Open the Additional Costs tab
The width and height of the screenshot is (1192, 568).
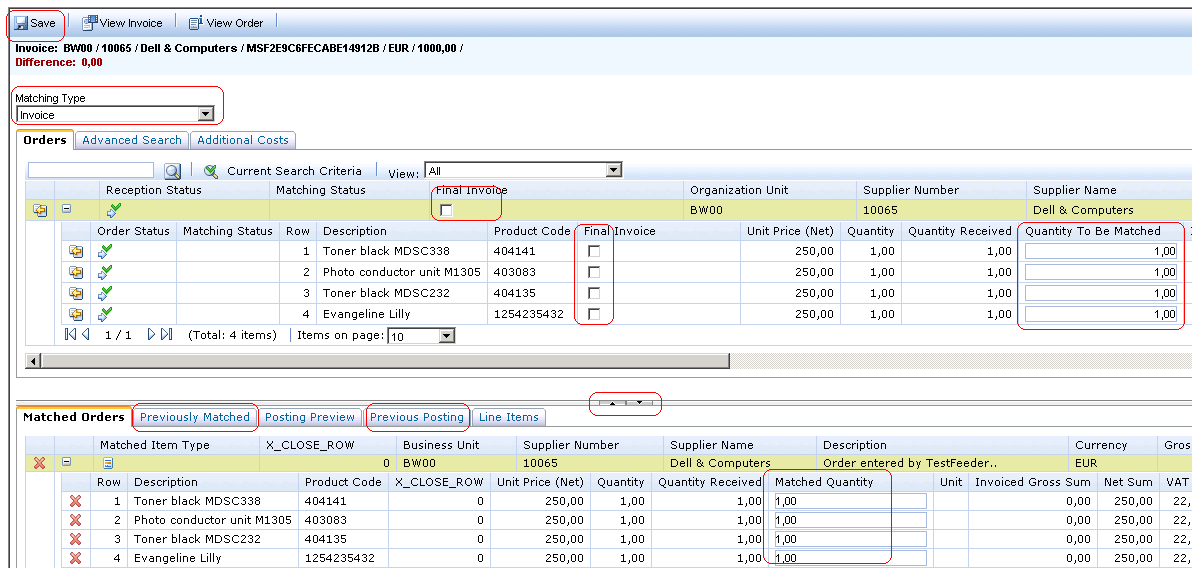pos(243,140)
